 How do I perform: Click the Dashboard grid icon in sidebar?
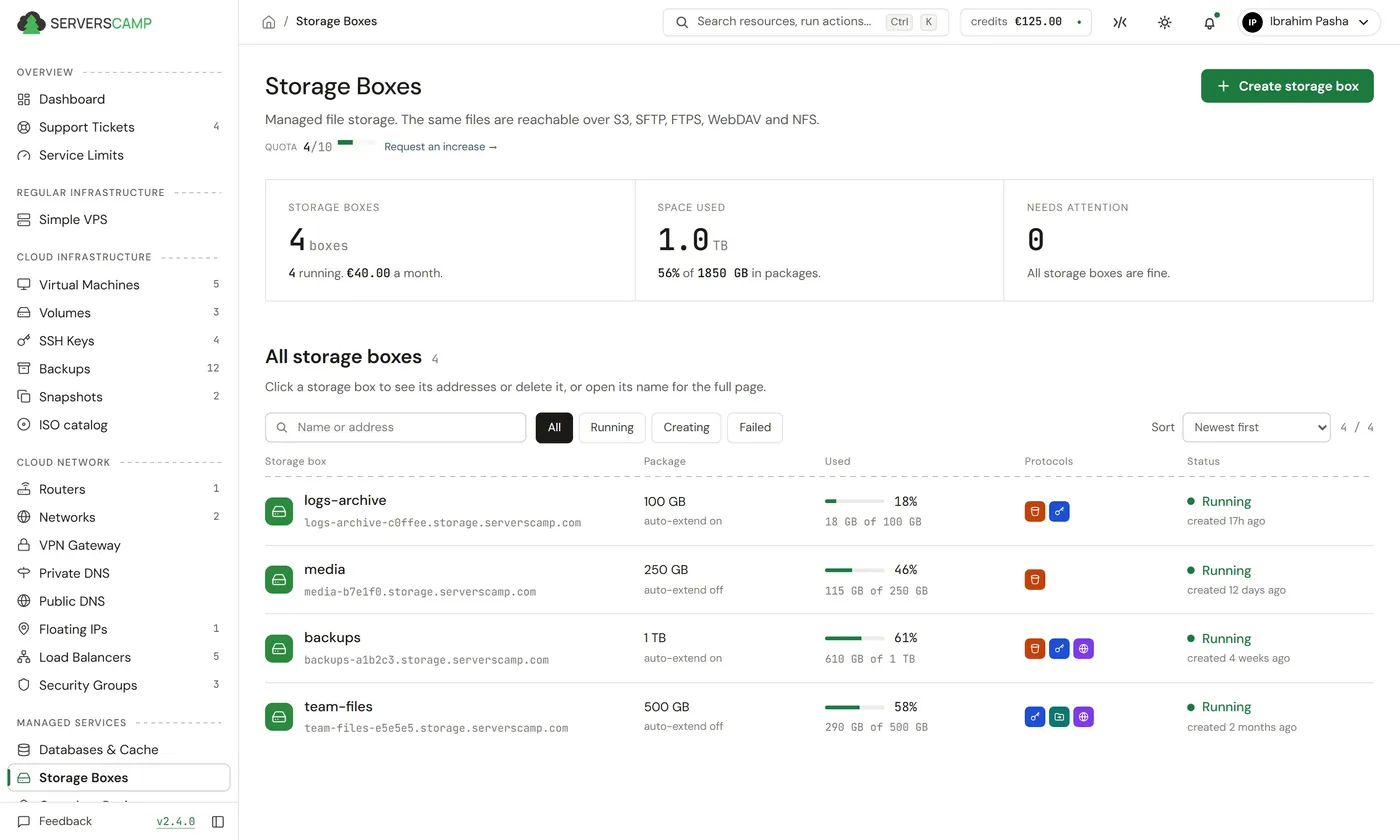tap(24, 99)
